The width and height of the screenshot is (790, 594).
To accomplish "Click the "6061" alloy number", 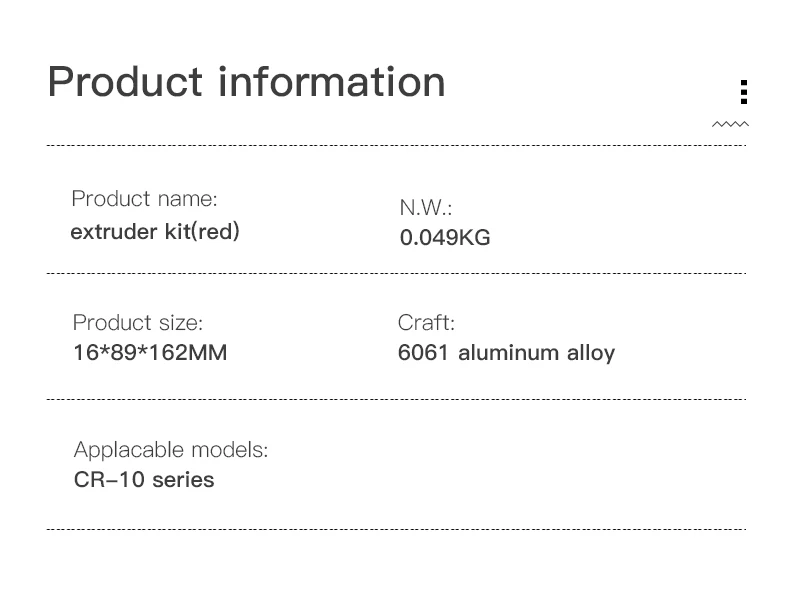I will 422,353.
